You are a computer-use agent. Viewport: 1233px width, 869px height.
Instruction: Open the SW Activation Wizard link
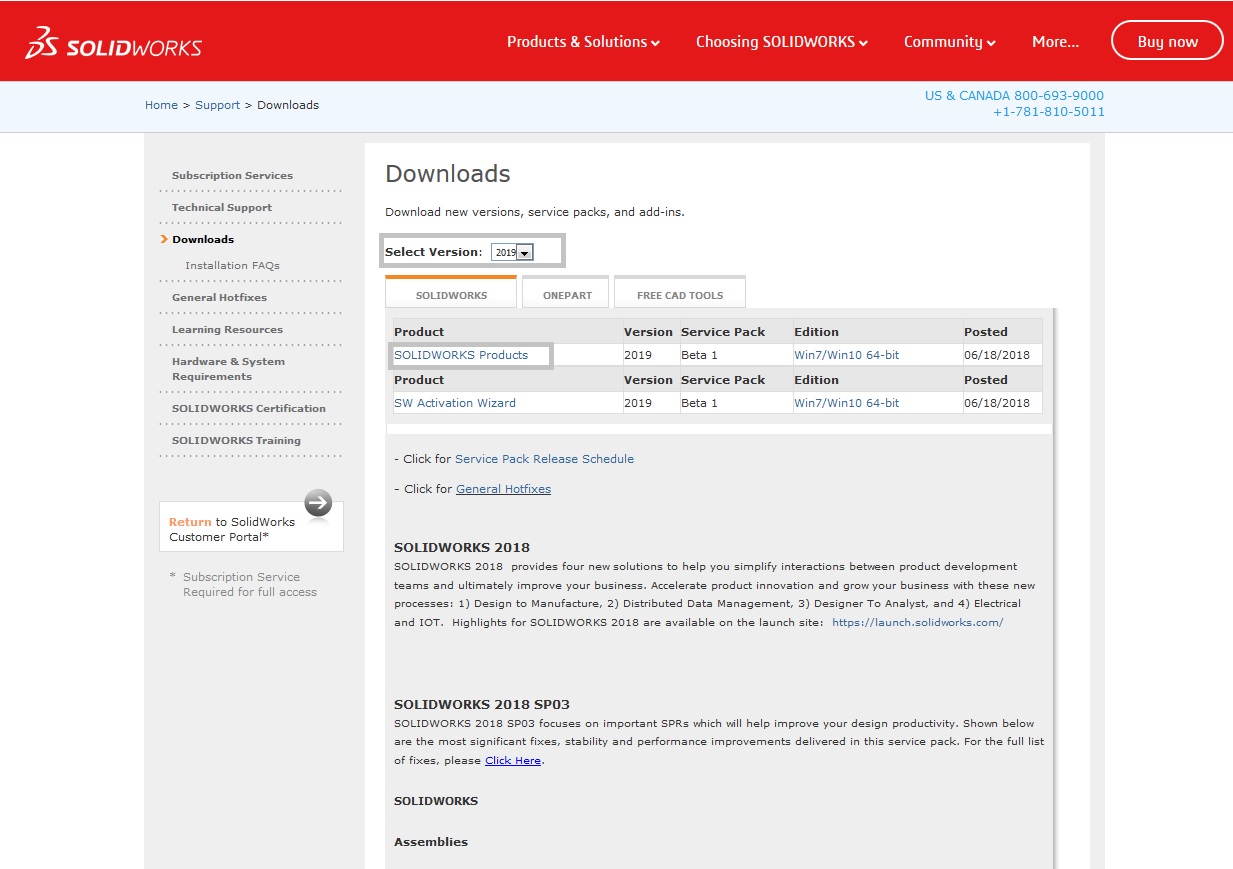tap(455, 403)
